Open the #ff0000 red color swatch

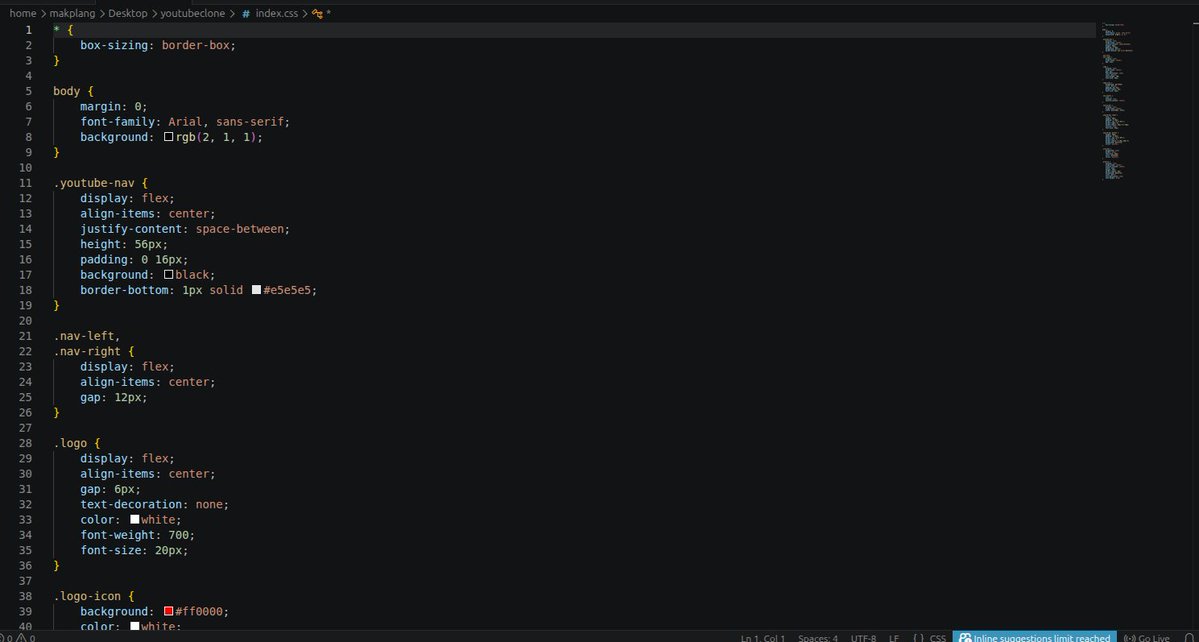[x=169, y=611]
